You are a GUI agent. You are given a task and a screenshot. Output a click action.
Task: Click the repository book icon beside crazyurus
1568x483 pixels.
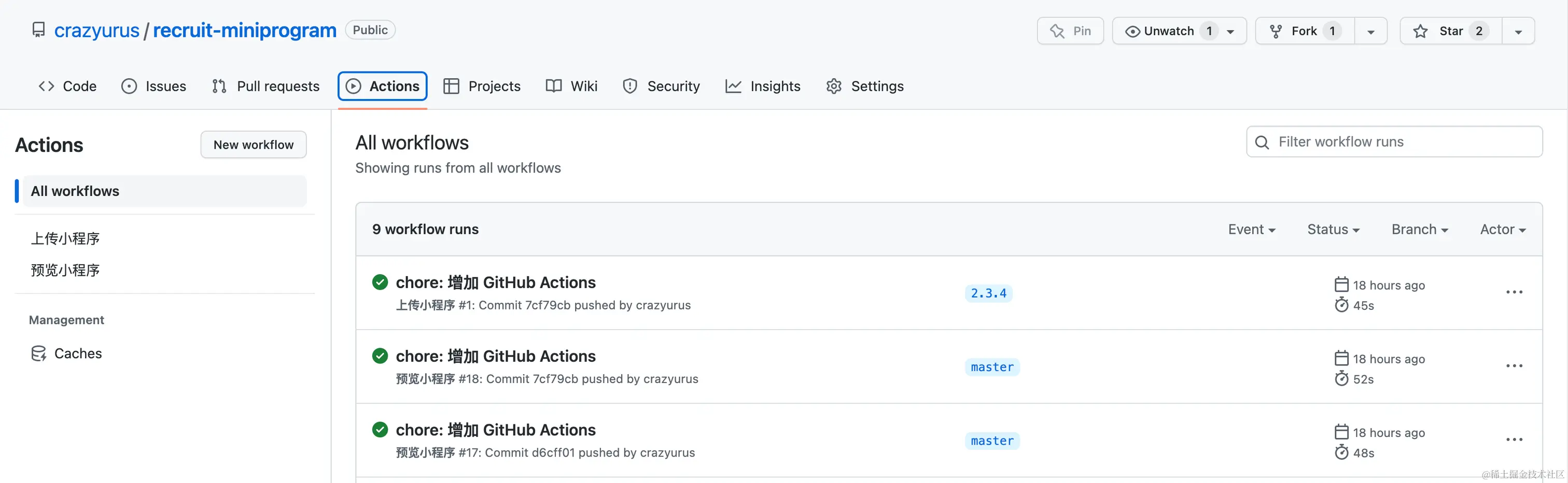click(x=38, y=30)
